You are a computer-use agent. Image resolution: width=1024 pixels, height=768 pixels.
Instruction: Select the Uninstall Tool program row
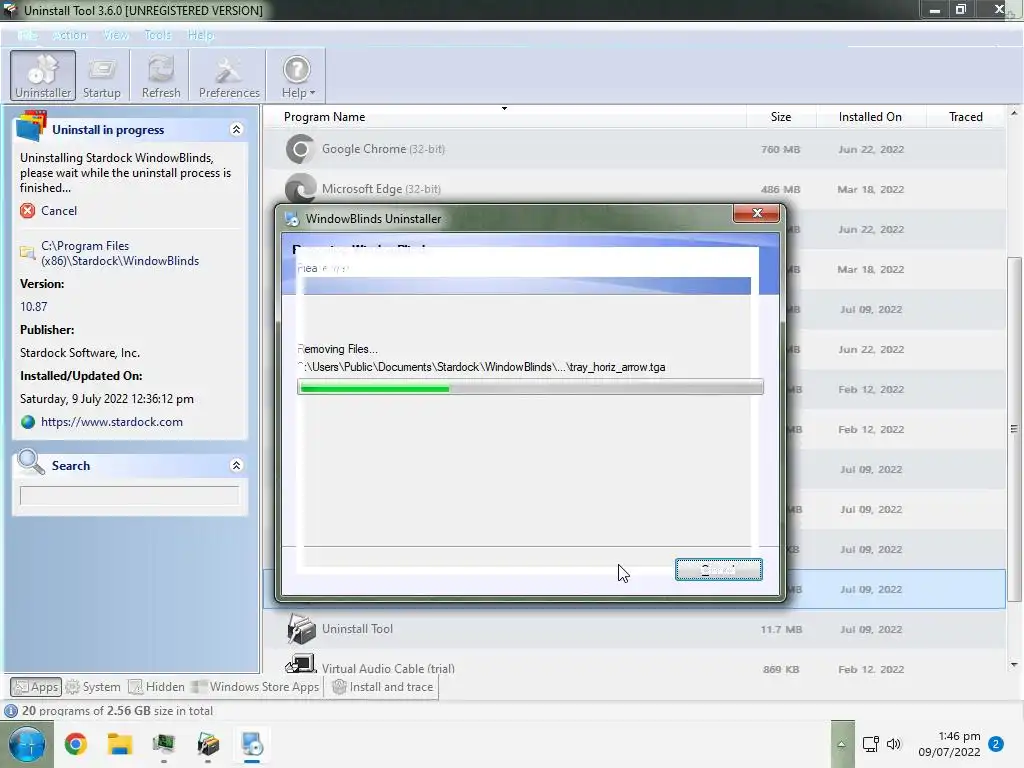coord(633,629)
